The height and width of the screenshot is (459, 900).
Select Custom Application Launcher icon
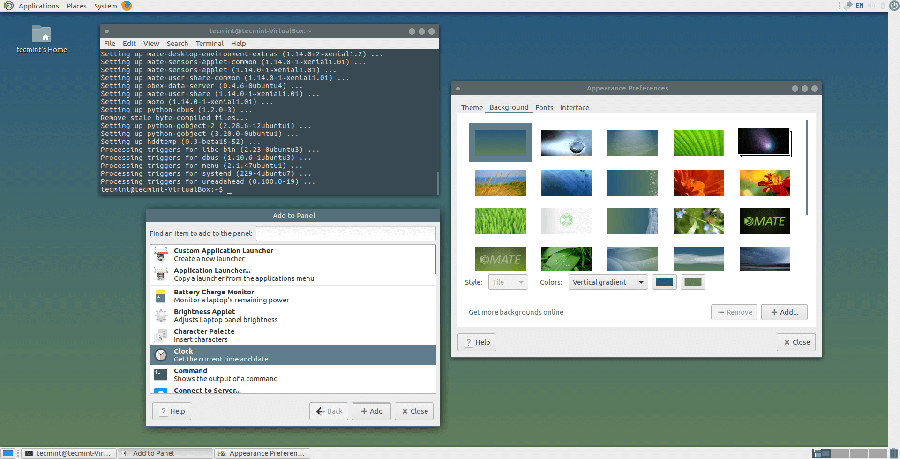(x=161, y=254)
